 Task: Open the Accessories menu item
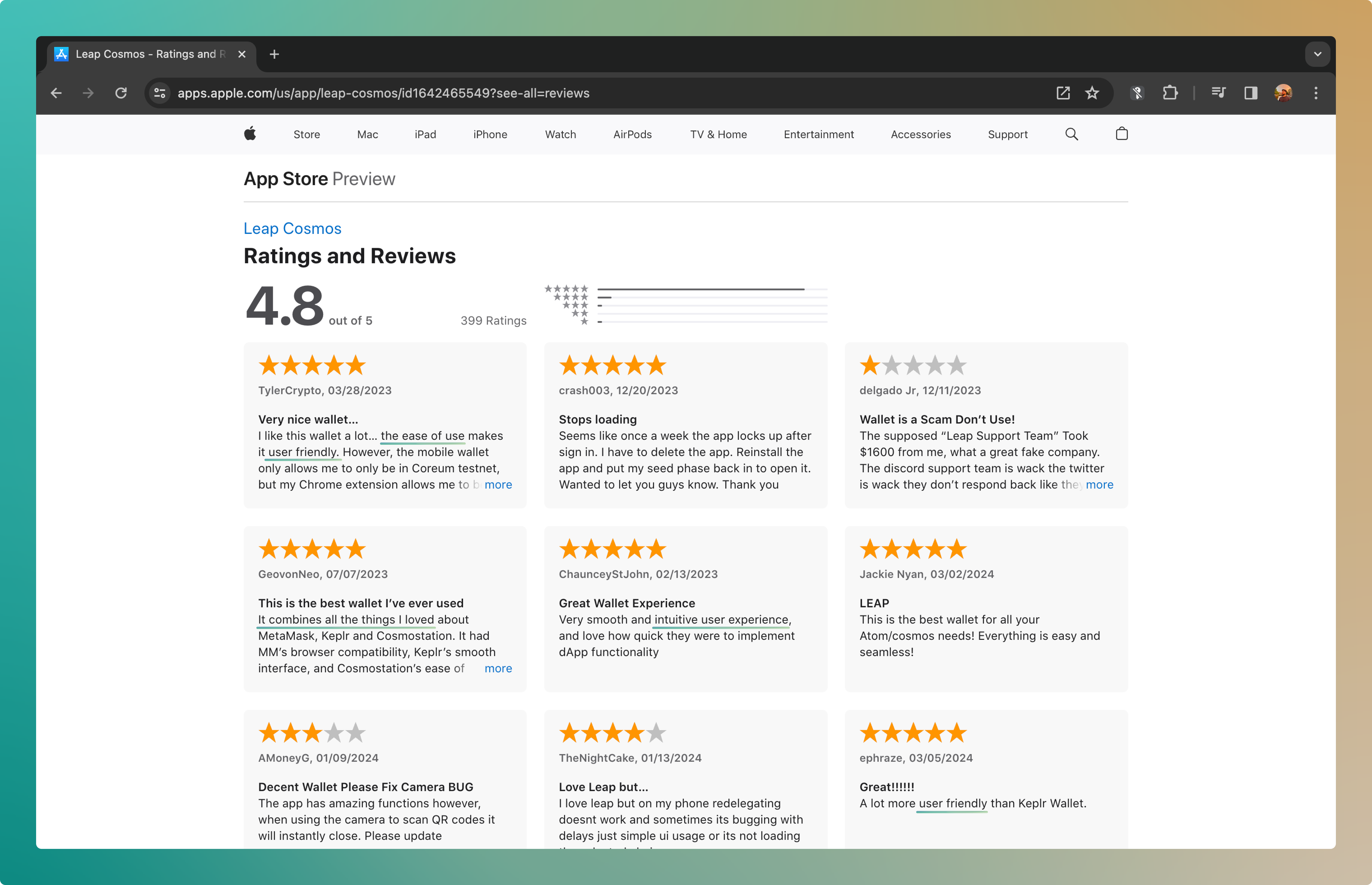pos(921,135)
